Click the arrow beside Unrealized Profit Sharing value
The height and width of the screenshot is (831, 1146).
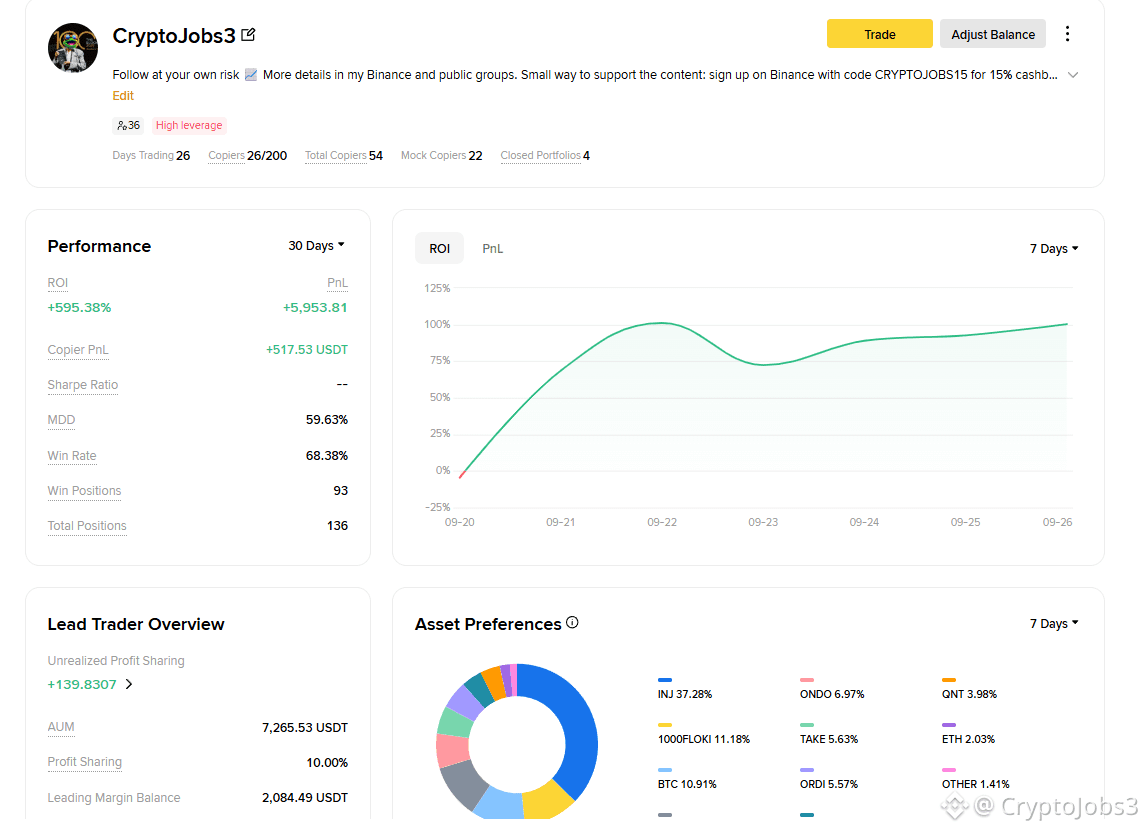(129, 684)
